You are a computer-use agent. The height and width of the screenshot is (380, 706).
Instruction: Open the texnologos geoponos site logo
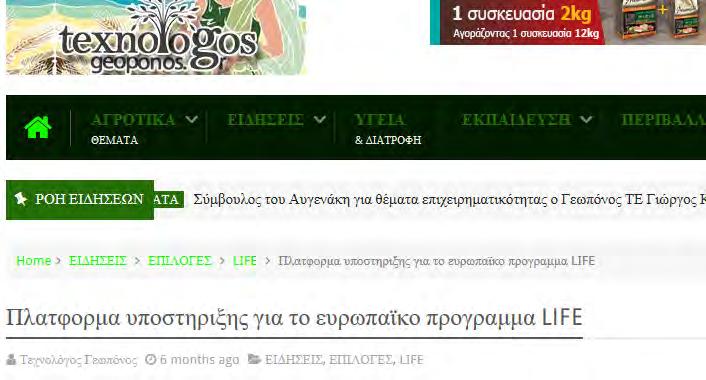[x=156, y=37]
